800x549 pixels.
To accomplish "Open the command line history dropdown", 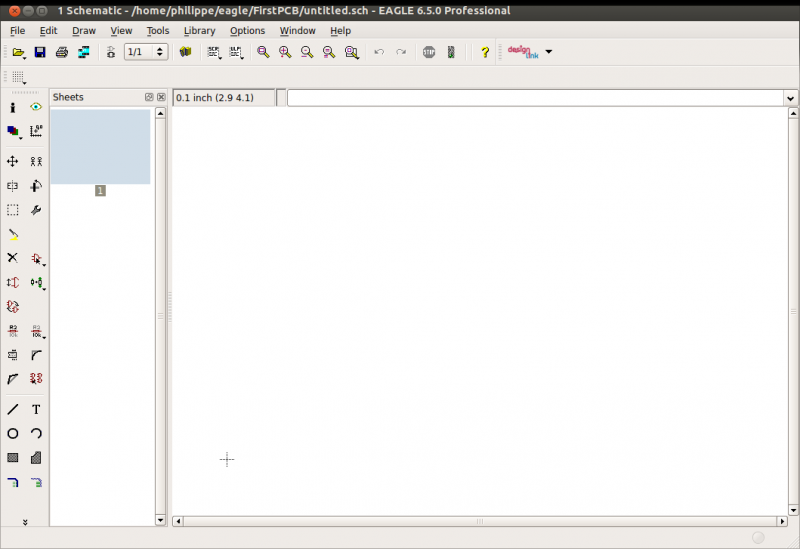I will coord(790,98).
